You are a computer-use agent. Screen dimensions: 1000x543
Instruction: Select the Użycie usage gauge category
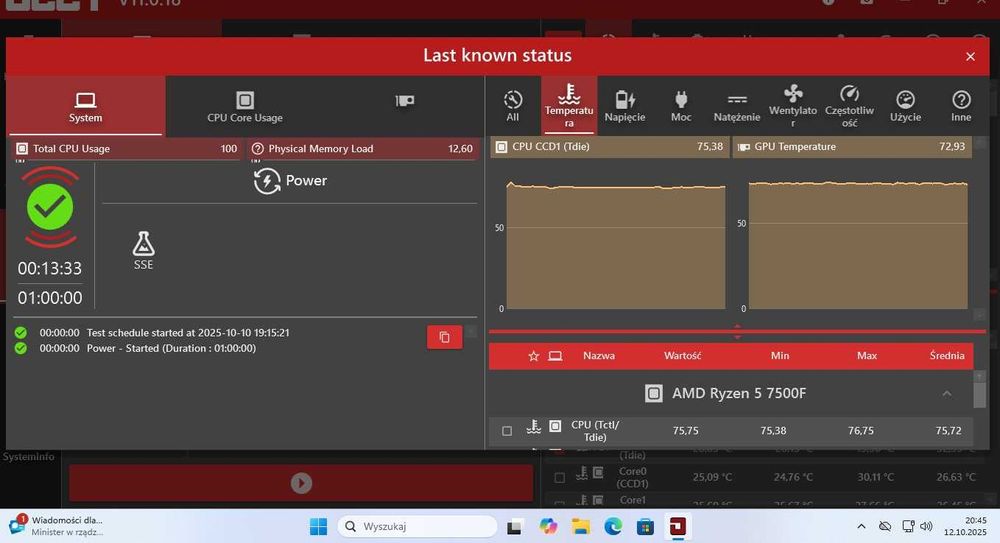(x=906, y=106)
